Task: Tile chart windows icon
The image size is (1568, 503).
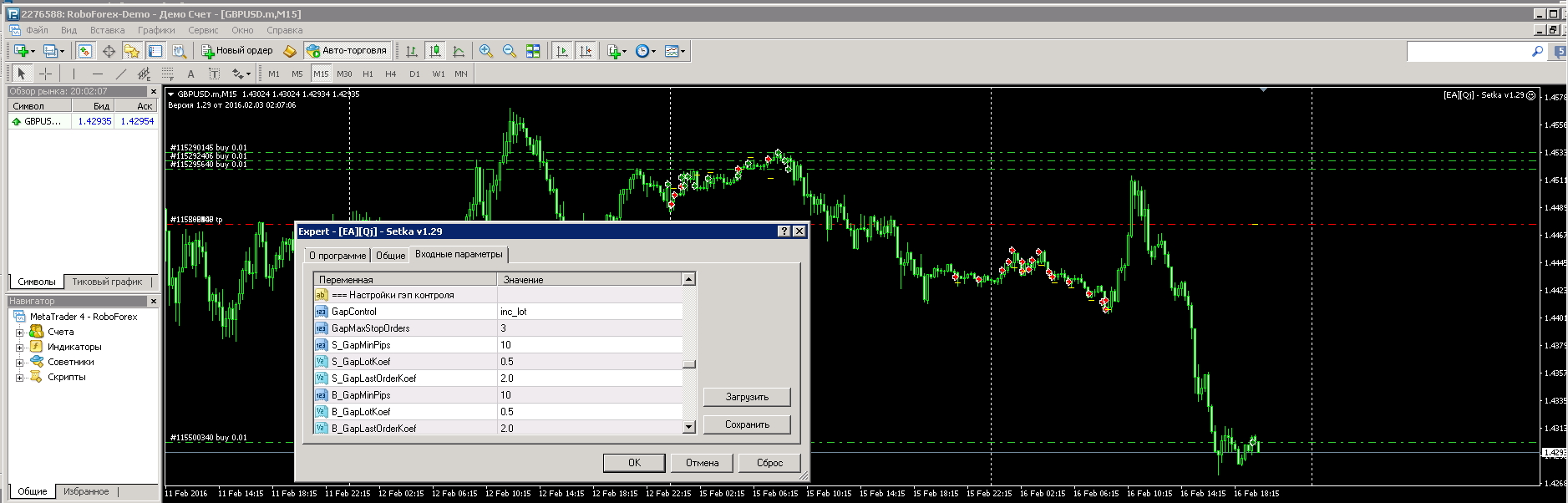Action: click(x=533, y=51)
